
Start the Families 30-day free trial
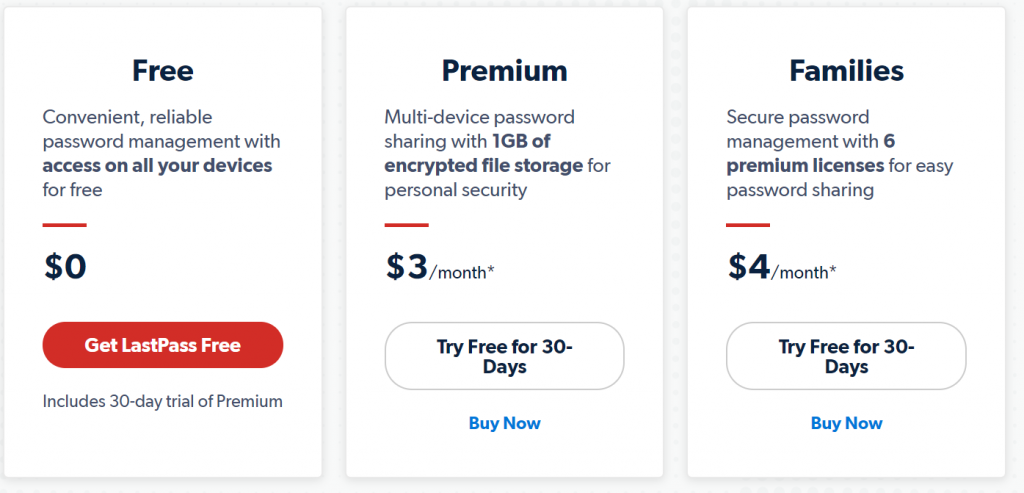pos(846,356)
